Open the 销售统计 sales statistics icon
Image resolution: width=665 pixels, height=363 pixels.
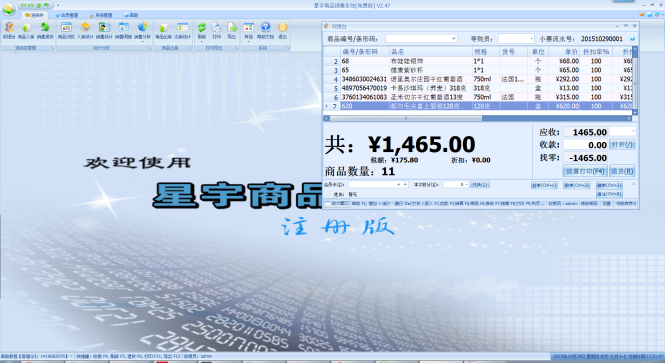(x=104, y=31)
